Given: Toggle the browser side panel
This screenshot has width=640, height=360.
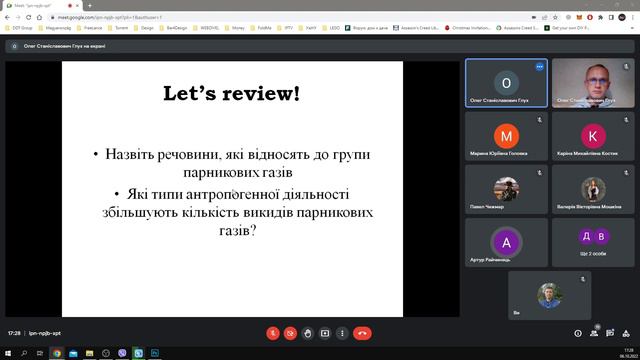Looking at the screenshot, I should click(611, 18).
